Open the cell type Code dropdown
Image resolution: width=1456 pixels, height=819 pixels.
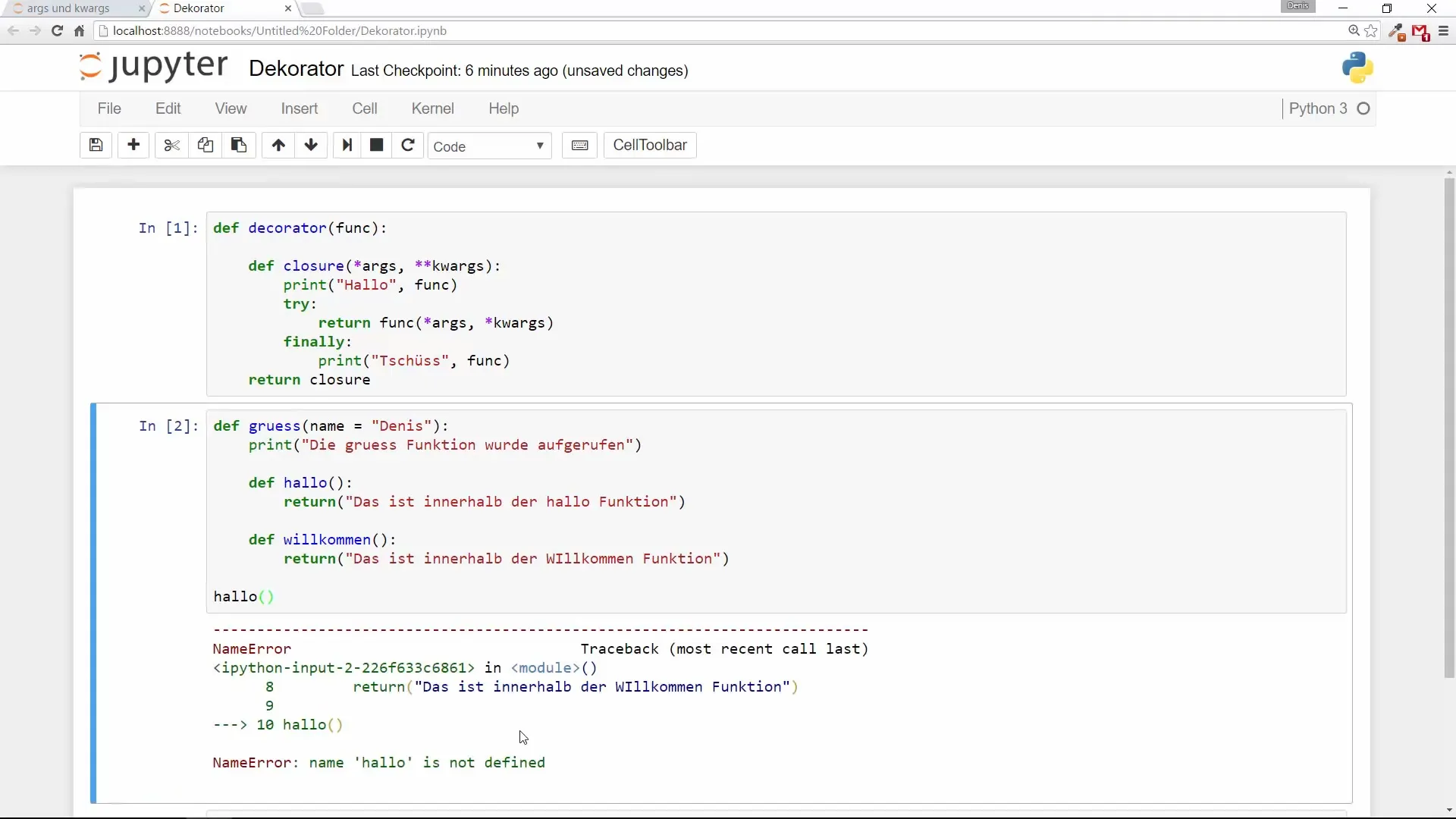pyautogui.click(x=490, y=146)
